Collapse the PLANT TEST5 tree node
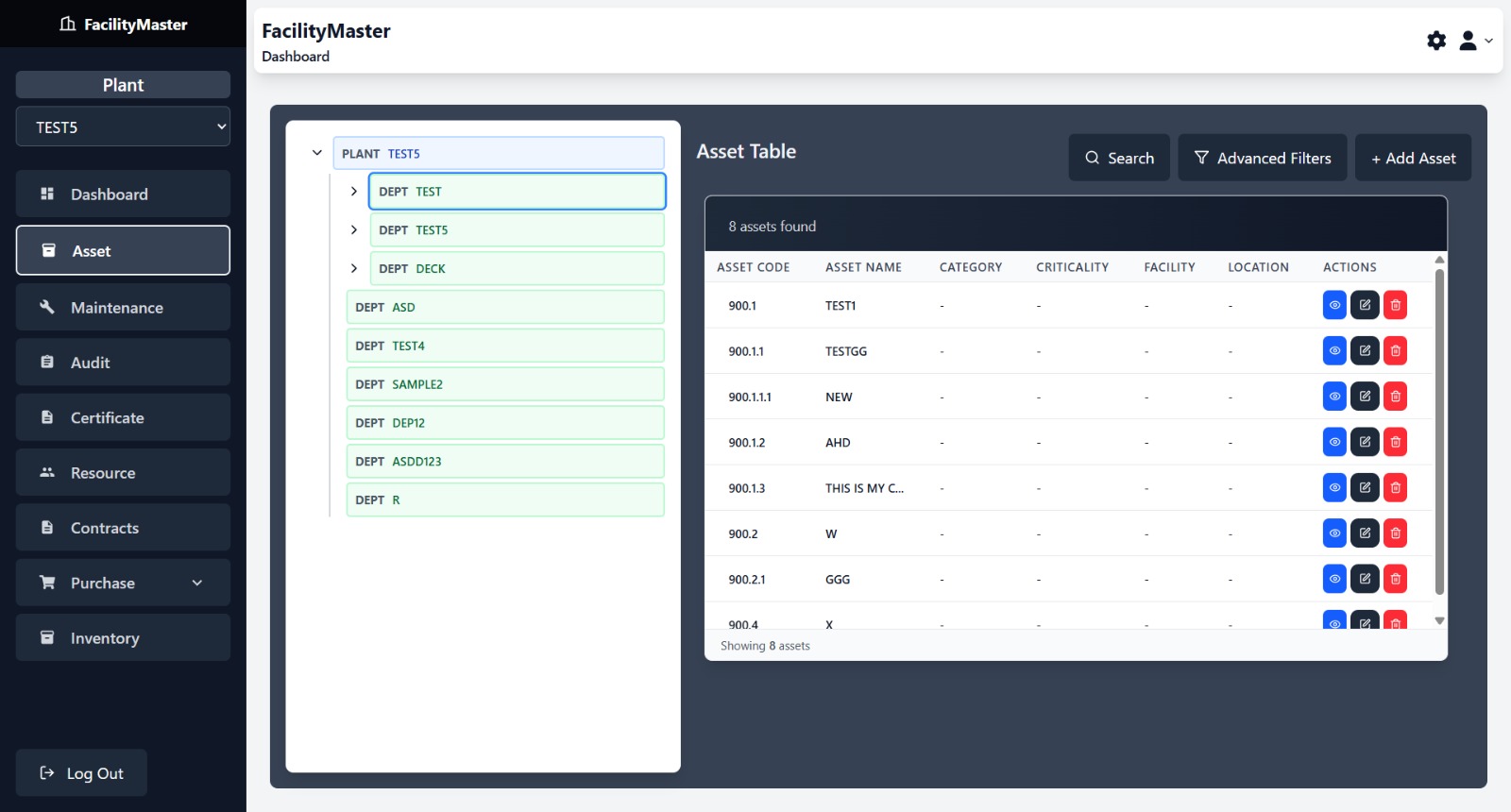1511x812 pixels. pos(317,153)
